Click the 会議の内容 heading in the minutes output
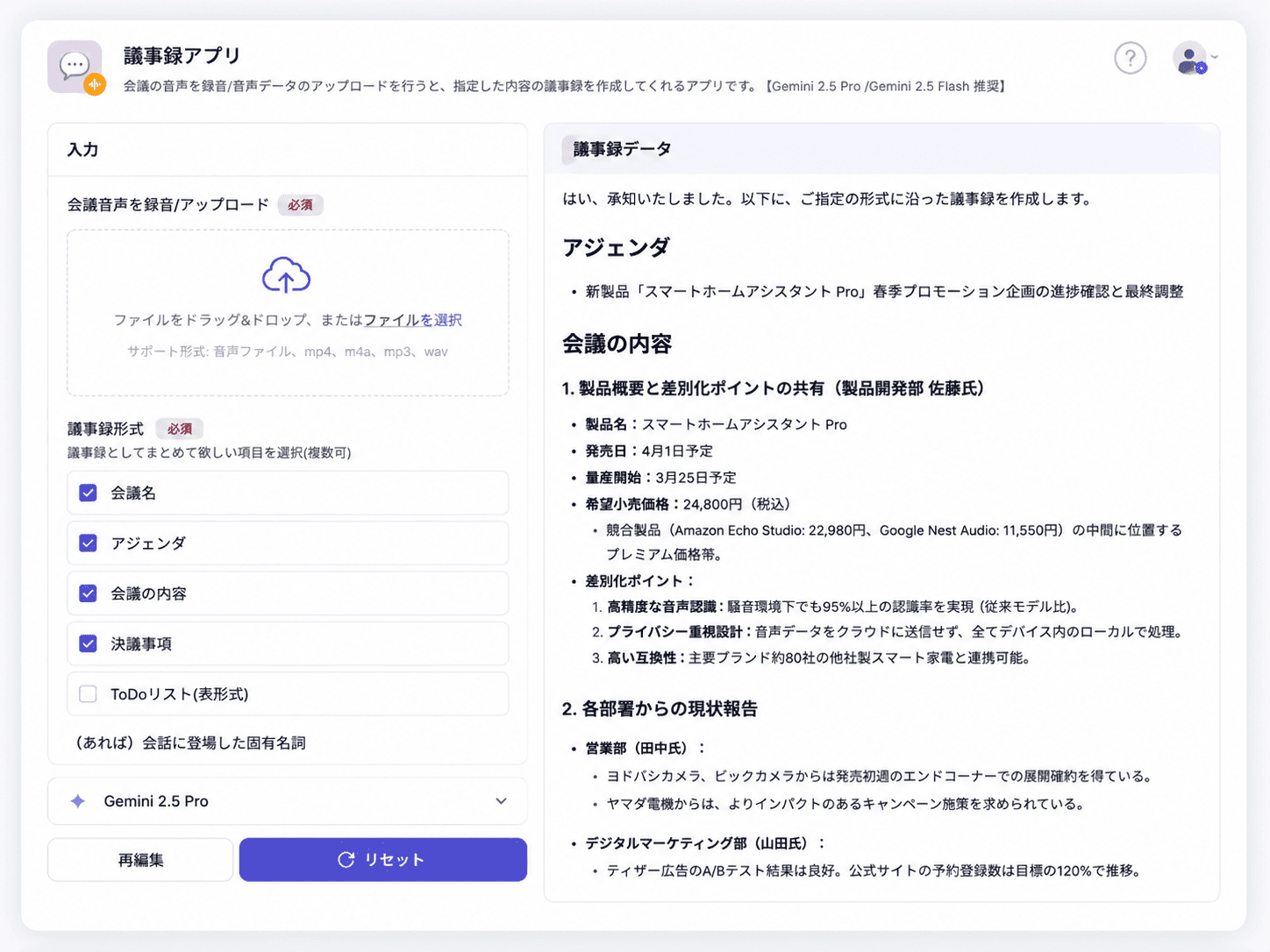The image size is (1270, 952). [617, 344]
